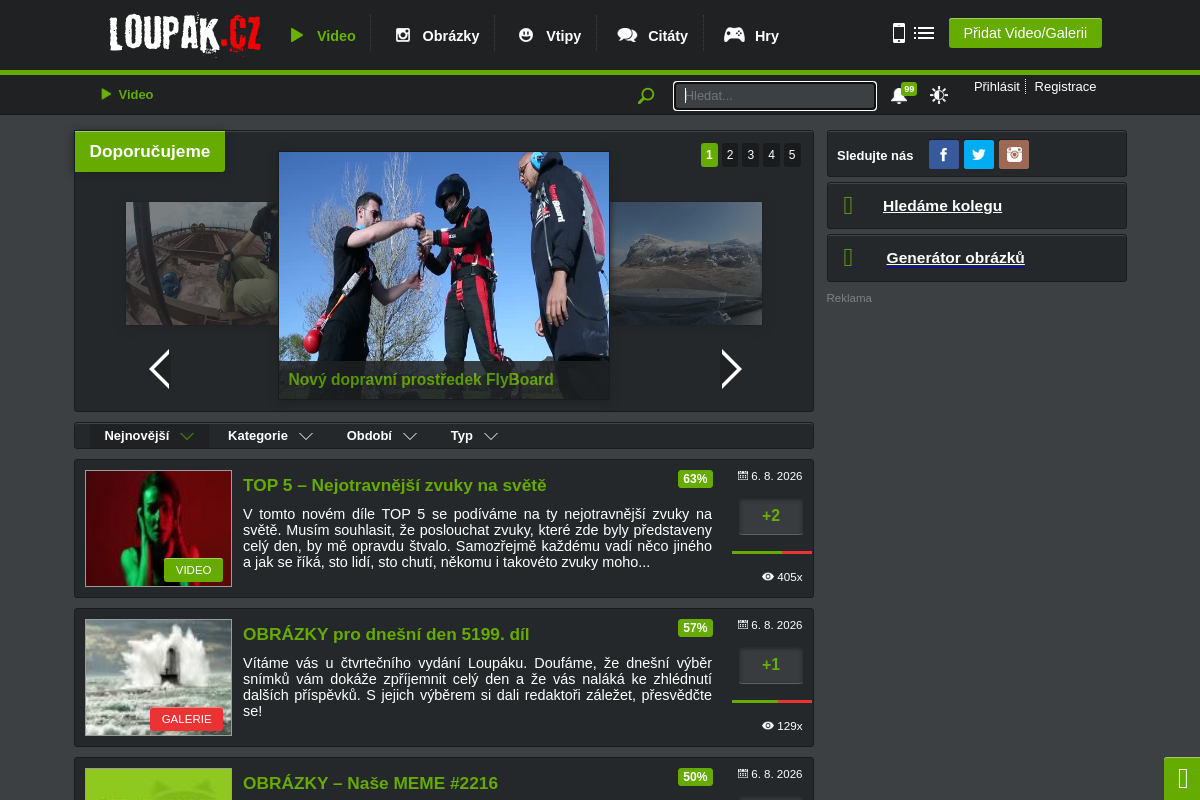Screen dimensions: 1200x800
Task: Open TOP 5 video thumbnail
Action: 158,528
